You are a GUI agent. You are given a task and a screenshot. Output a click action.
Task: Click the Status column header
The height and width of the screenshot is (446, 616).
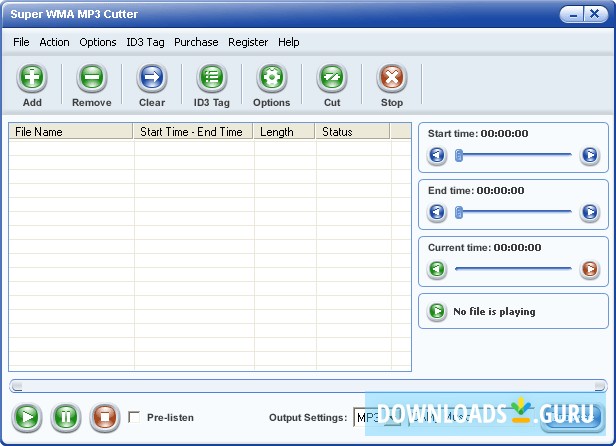coord(353,131)
